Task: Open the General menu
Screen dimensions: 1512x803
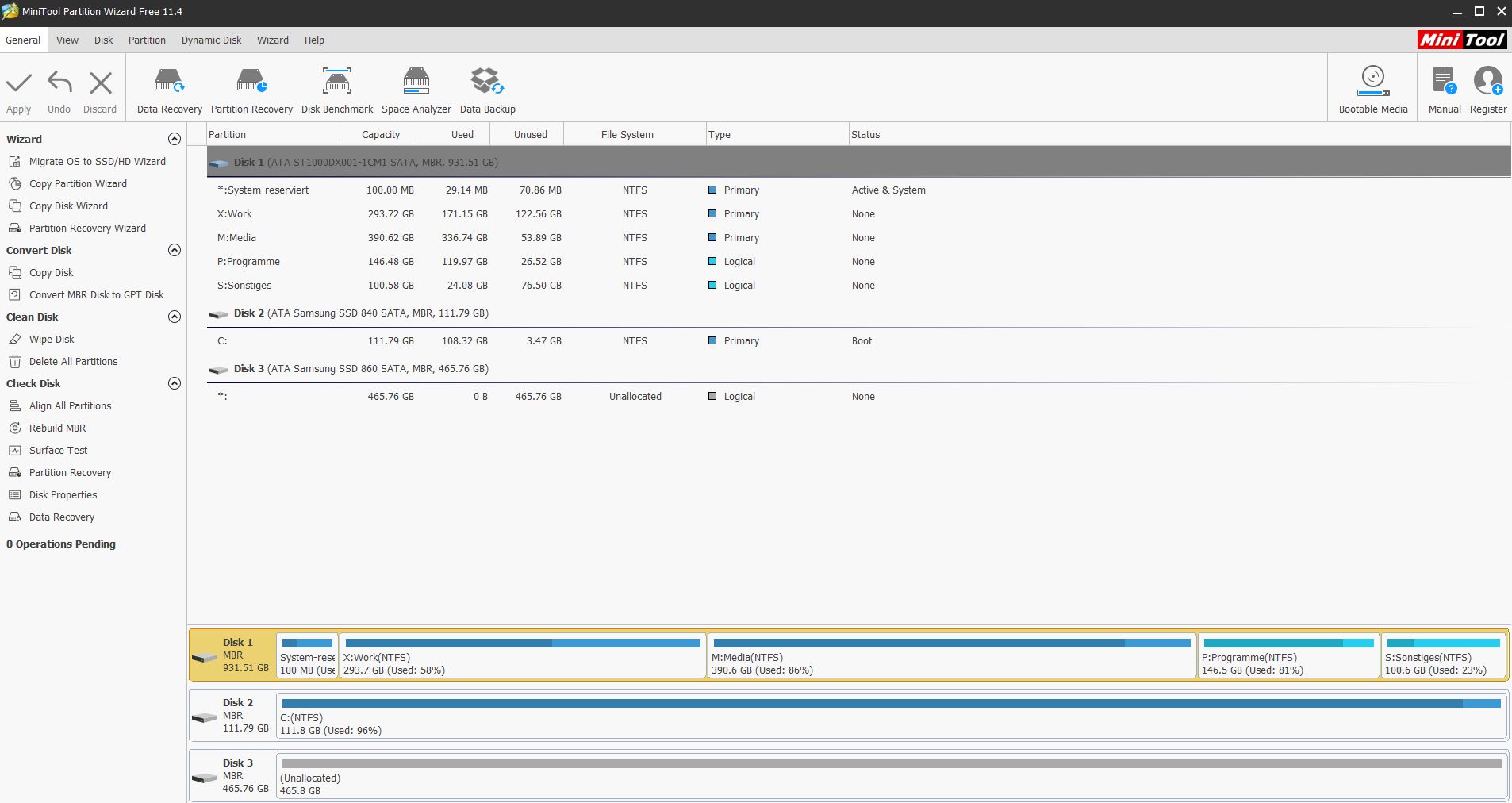Action: tap(23, 40)
